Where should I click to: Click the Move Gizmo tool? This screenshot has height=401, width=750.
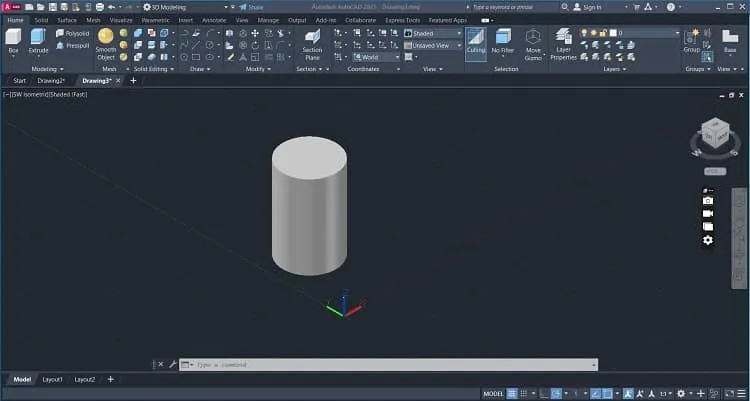(x=533, y=44)
